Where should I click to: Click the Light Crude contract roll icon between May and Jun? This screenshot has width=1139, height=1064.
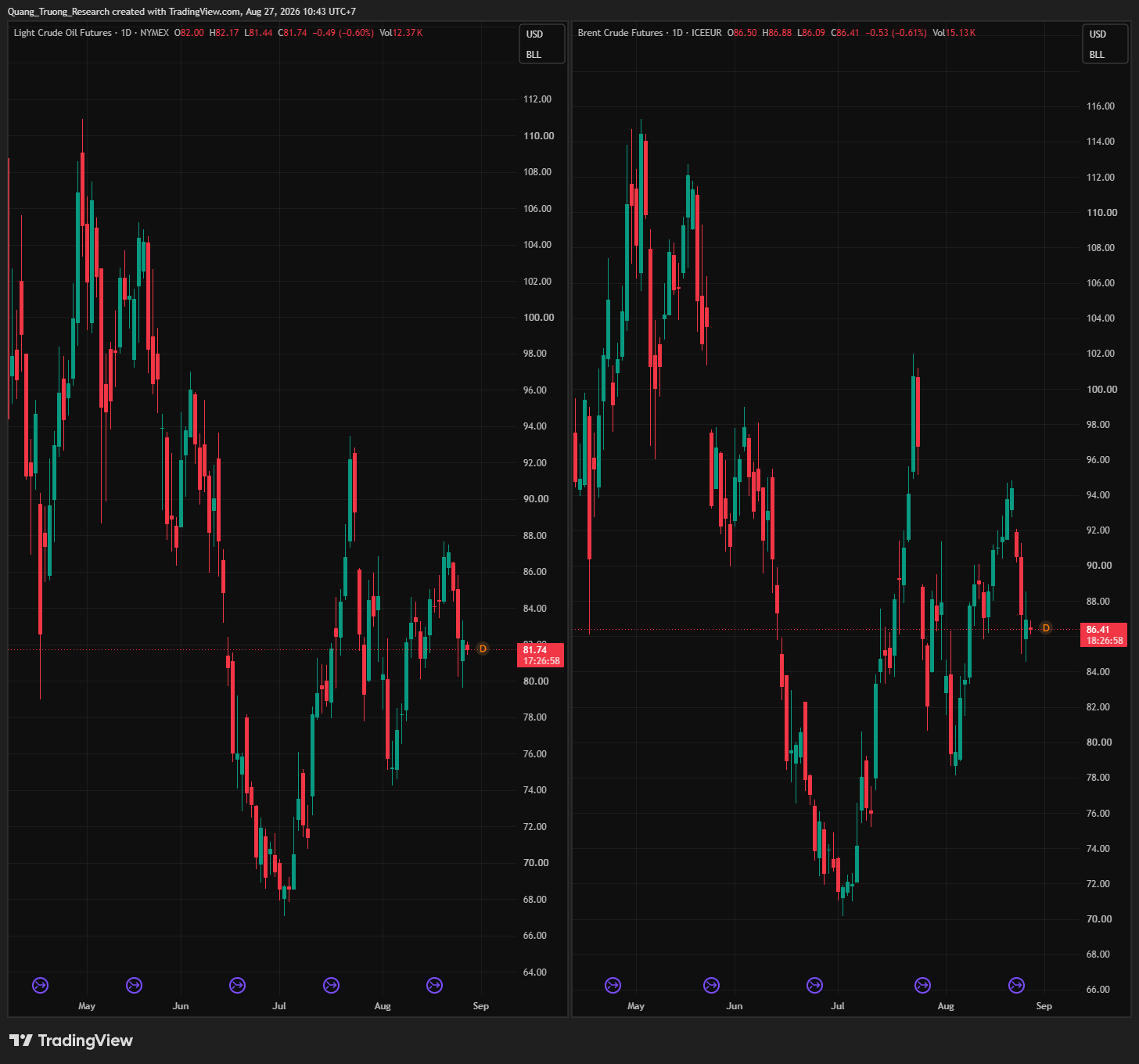coord(135,985)
